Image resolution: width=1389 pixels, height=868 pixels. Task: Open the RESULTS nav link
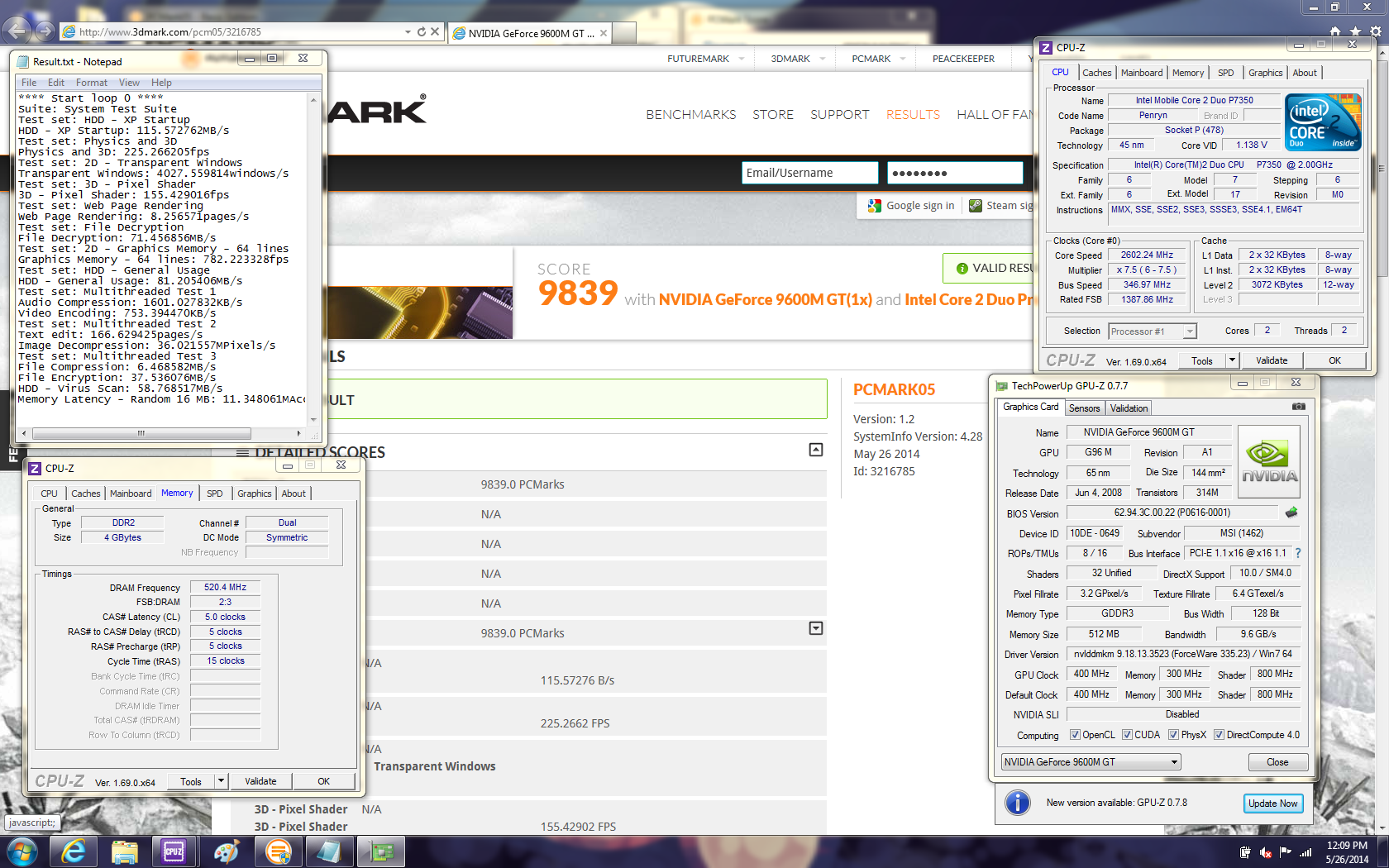pos(913,115)
